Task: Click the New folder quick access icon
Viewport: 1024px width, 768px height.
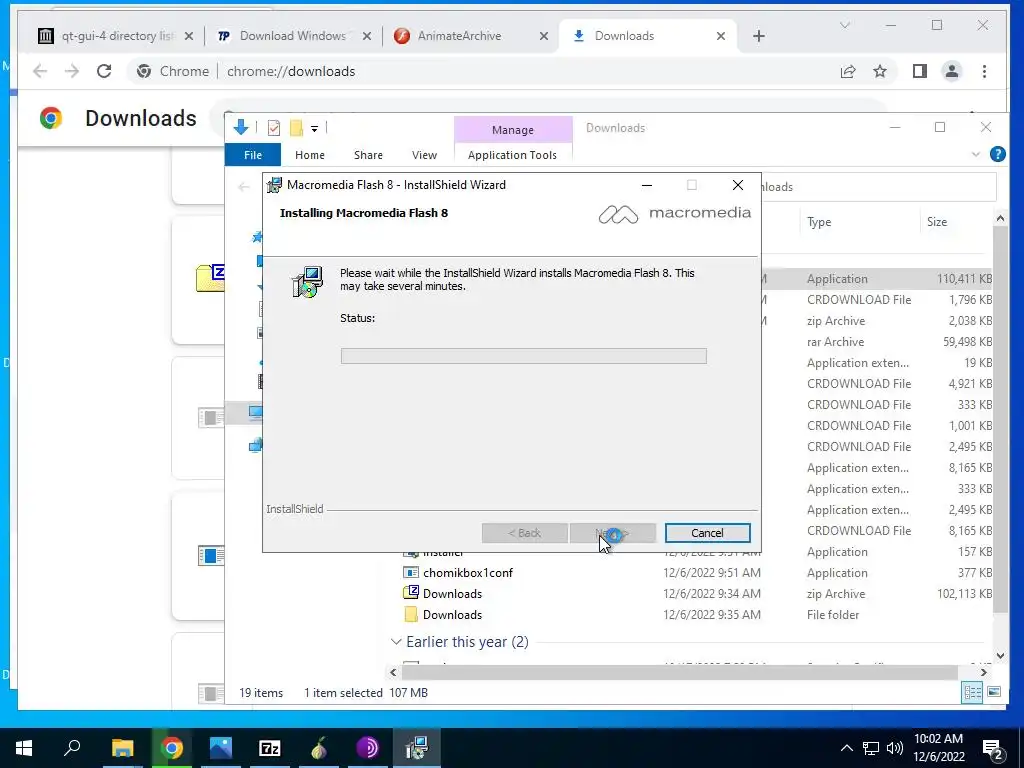Action: [296, 128]
